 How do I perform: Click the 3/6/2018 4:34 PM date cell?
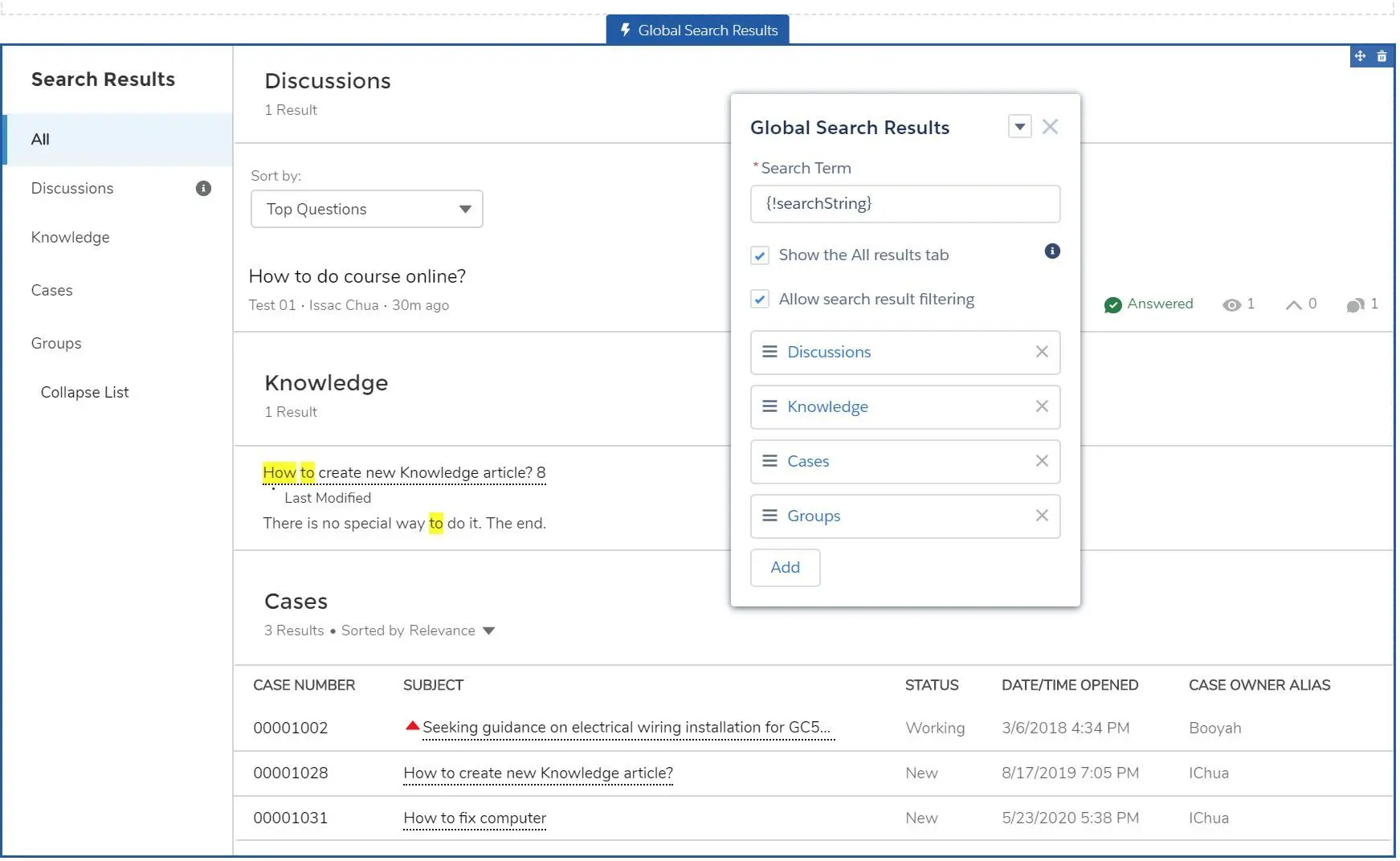[1065, 728]
